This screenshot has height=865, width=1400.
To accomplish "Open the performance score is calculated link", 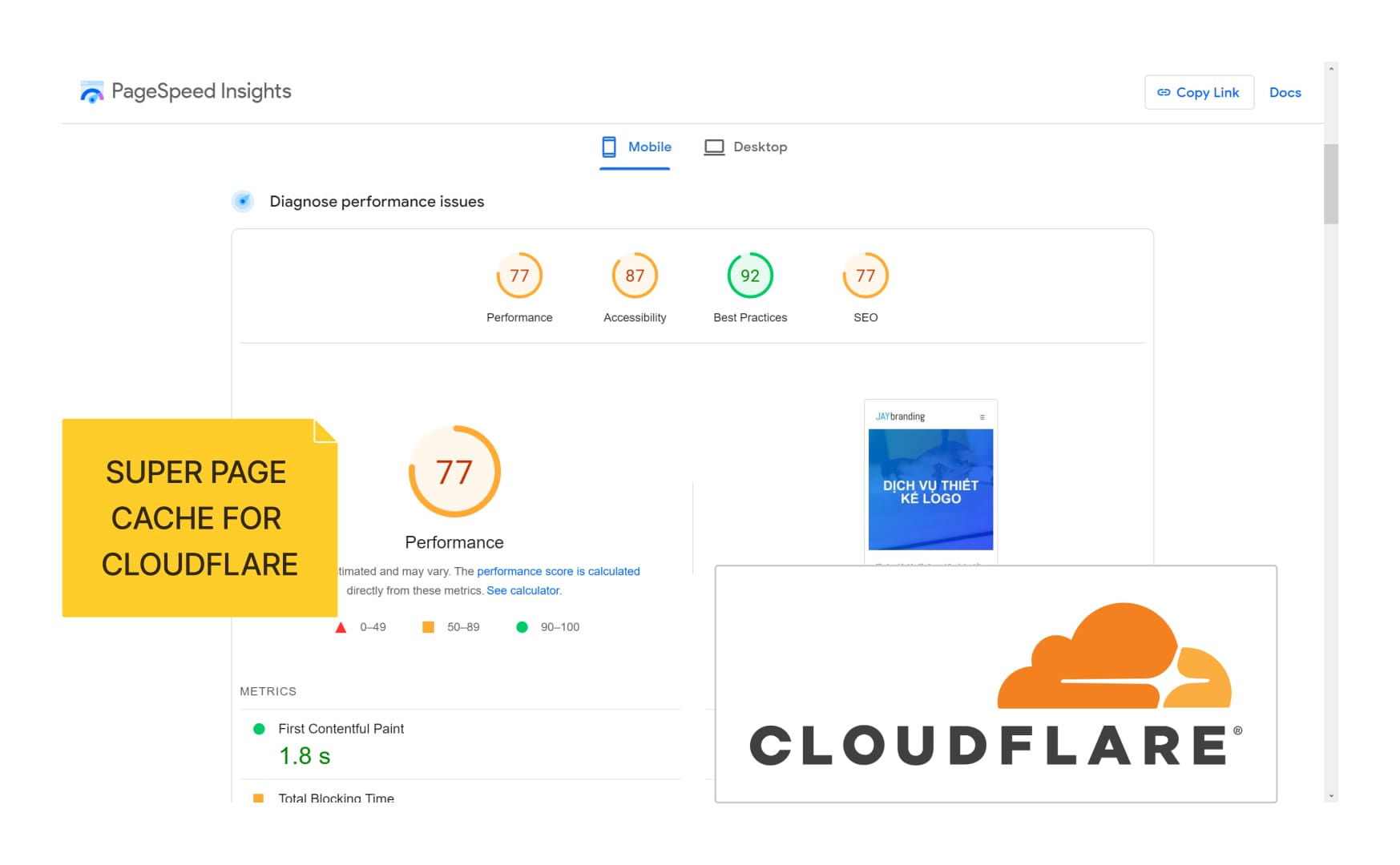I will click(x=559, y=572).
